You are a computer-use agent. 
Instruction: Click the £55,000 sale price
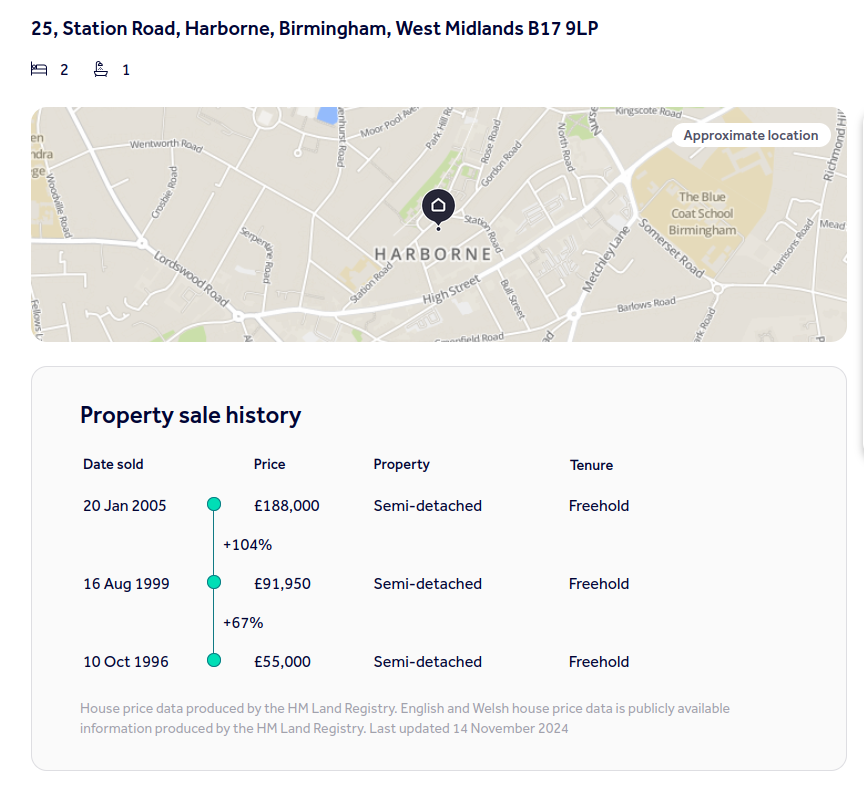point(283,662)
